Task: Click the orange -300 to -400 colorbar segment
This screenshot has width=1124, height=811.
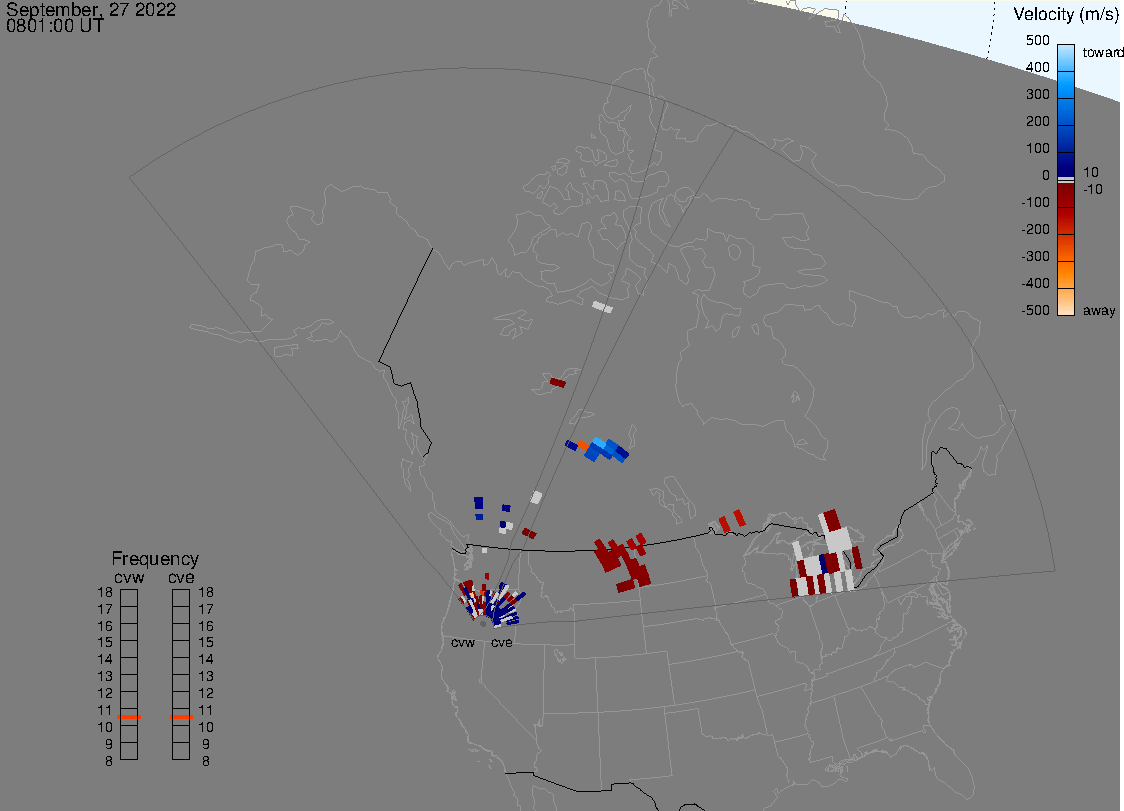Action: pyautogui.click(x=1066, y=275)
